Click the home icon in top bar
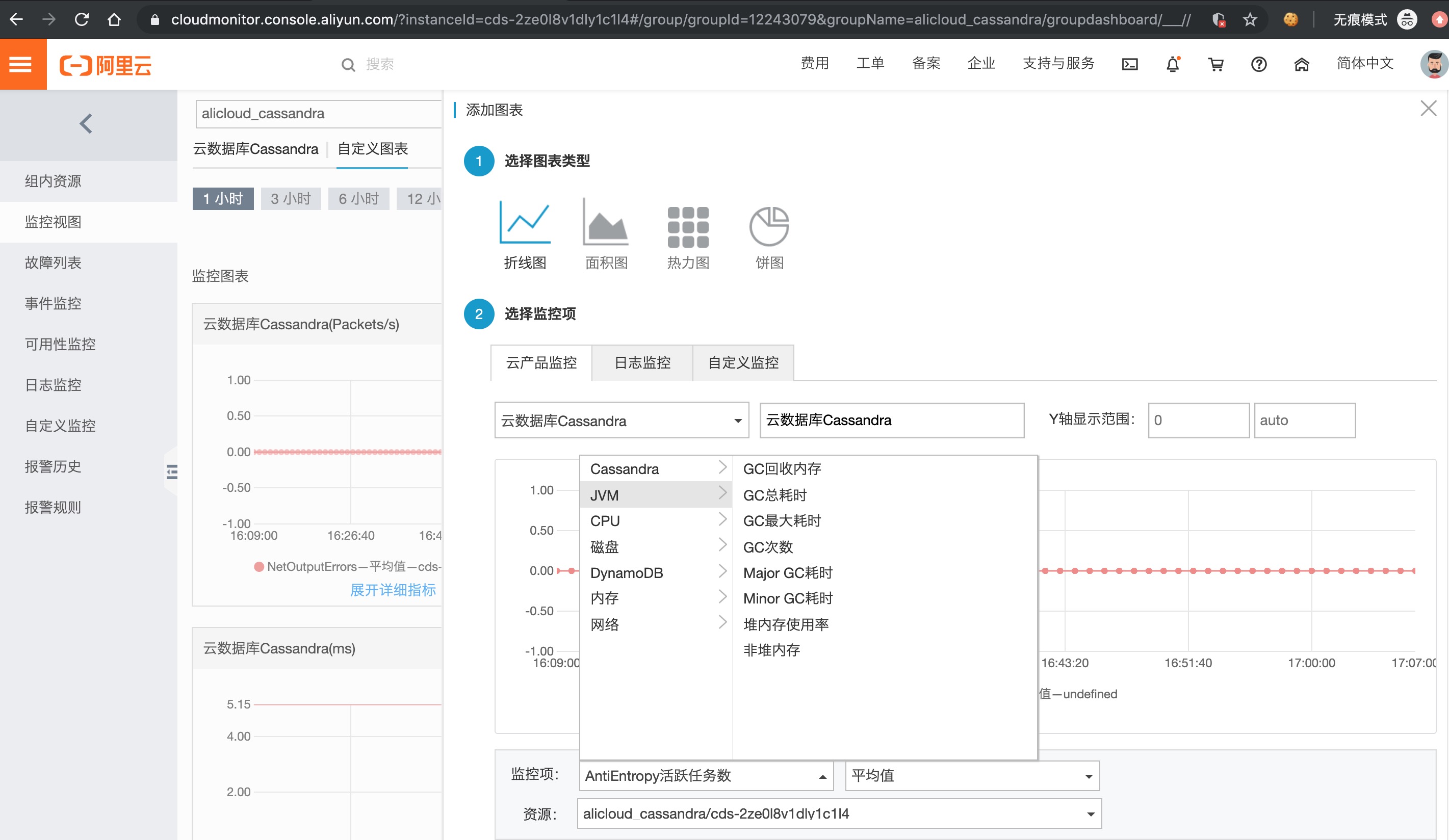Viewport: 1449px width, 840px height. pos(1302,64)
